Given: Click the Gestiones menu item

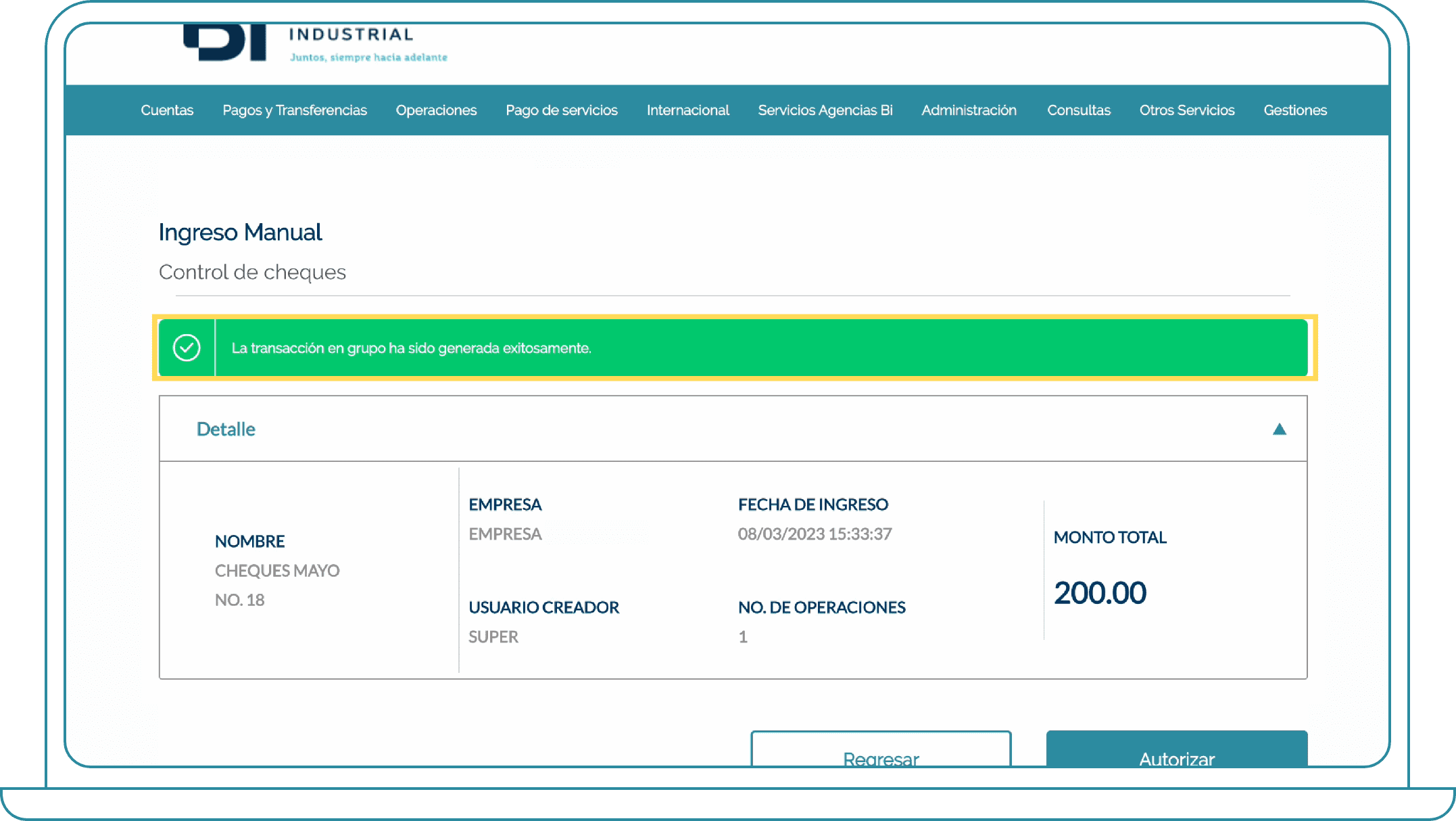Looking at the screenshot, I should pos(1294,110).
